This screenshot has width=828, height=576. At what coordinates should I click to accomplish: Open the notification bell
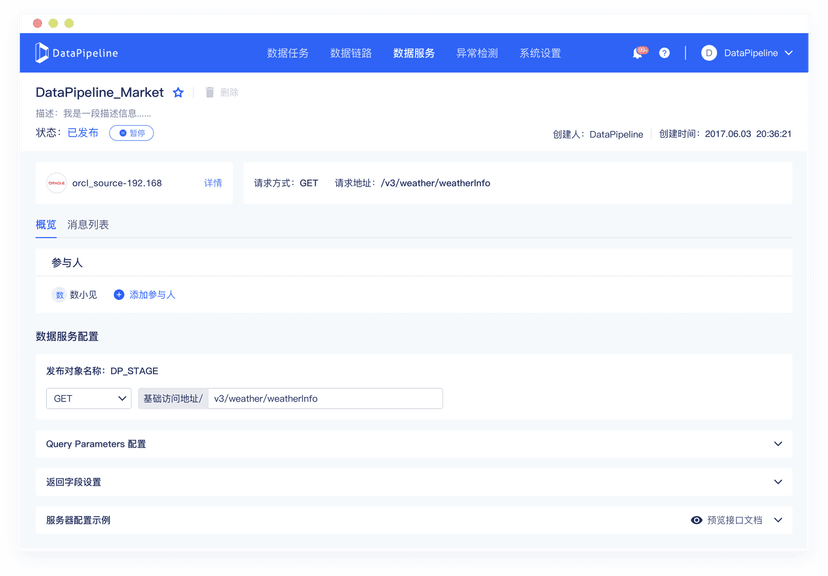[x=638, y=53]
